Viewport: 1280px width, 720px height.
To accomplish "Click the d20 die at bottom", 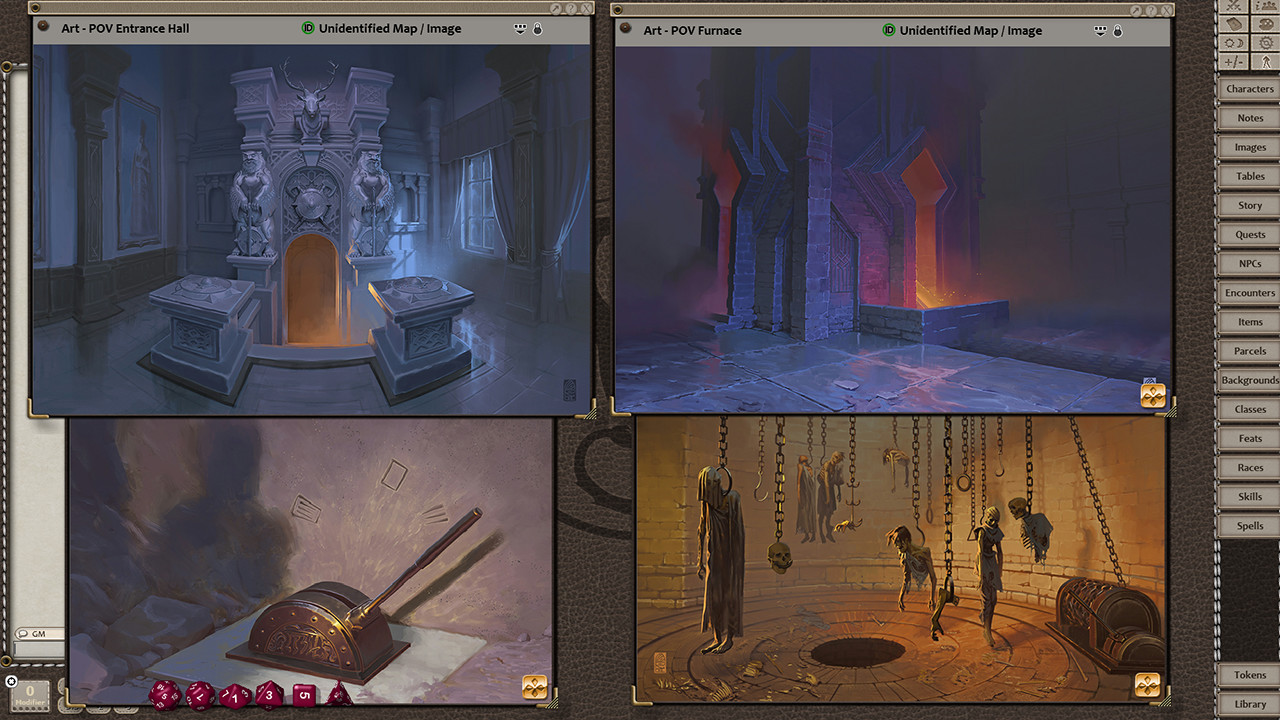I will coord(166,693).
